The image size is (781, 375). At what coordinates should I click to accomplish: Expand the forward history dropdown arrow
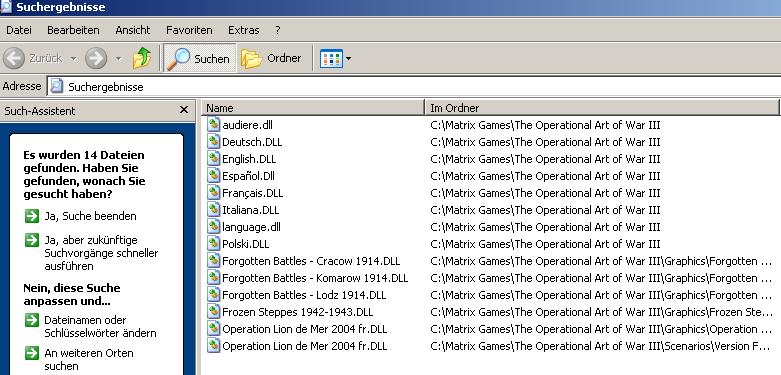point(119,59)
